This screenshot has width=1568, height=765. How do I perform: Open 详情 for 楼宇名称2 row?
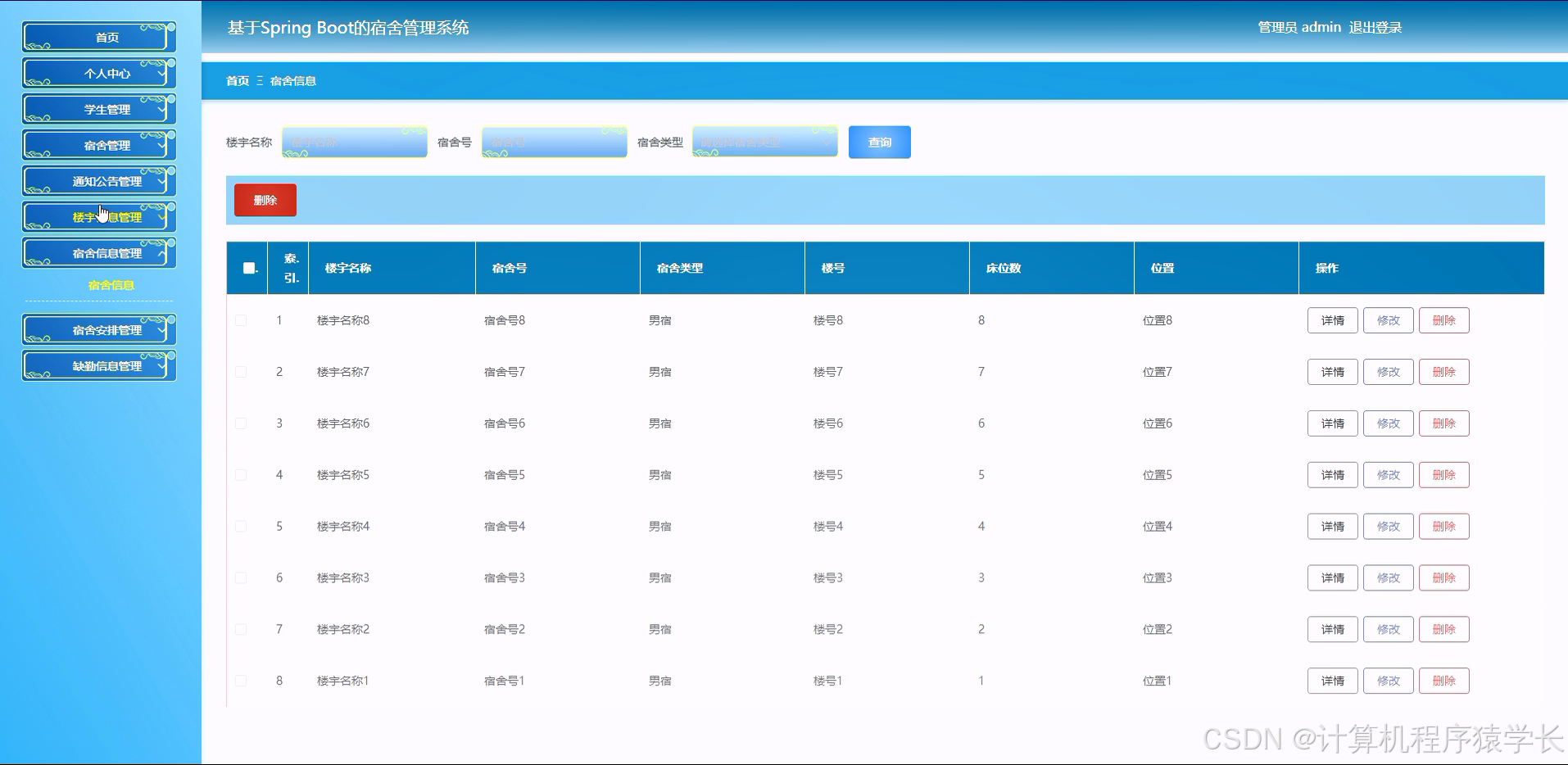coord(1333,629)
